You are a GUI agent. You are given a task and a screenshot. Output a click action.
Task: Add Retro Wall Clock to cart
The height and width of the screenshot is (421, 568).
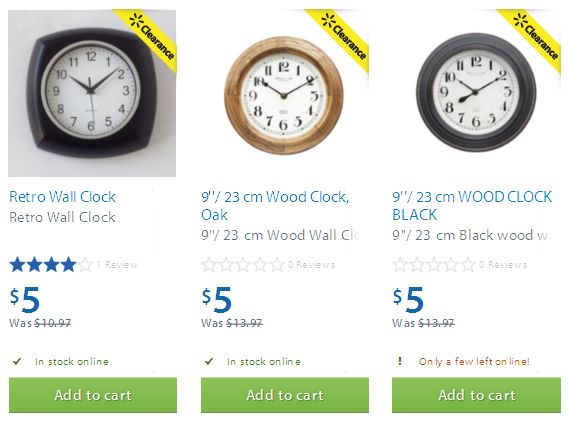pos(93,395)
